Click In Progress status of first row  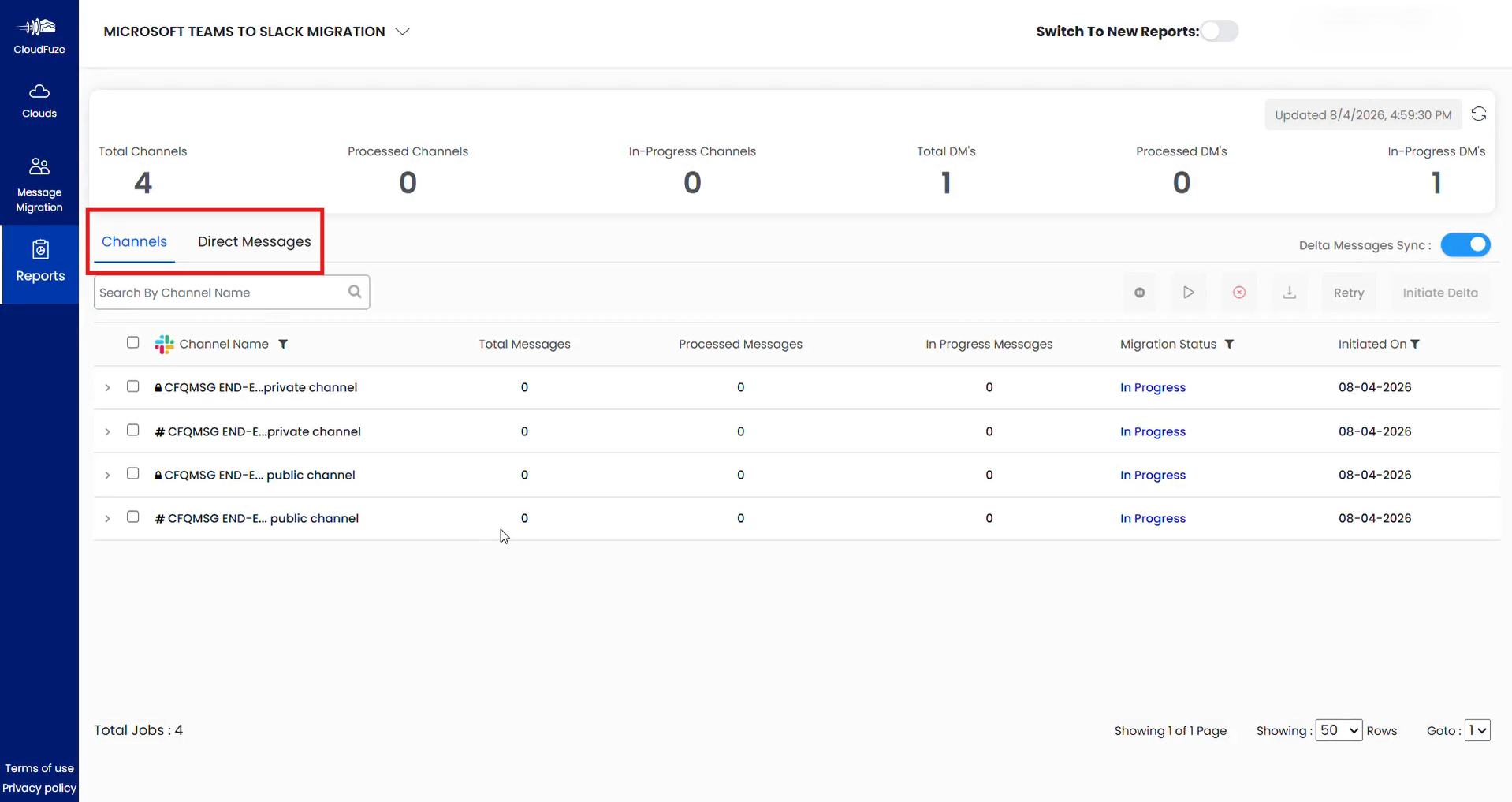1153,387
